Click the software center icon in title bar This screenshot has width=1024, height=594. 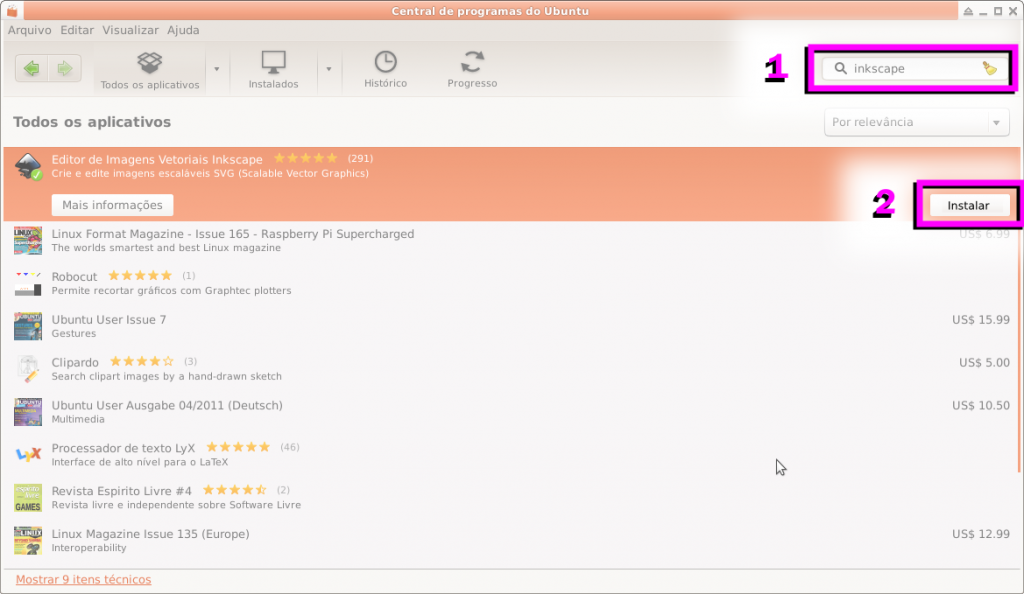point(12,11)
